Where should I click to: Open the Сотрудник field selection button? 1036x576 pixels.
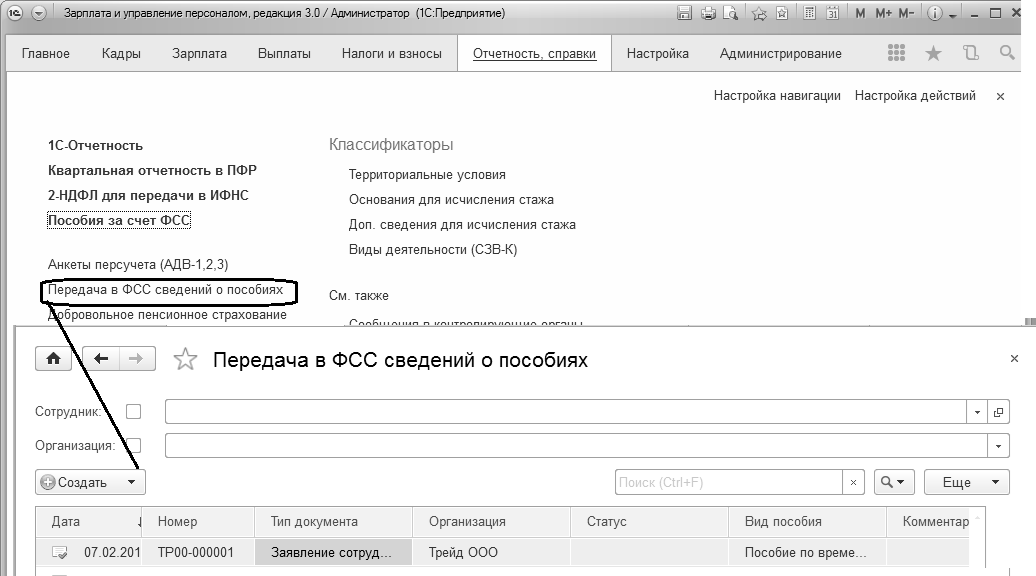(x=998, y=412)
